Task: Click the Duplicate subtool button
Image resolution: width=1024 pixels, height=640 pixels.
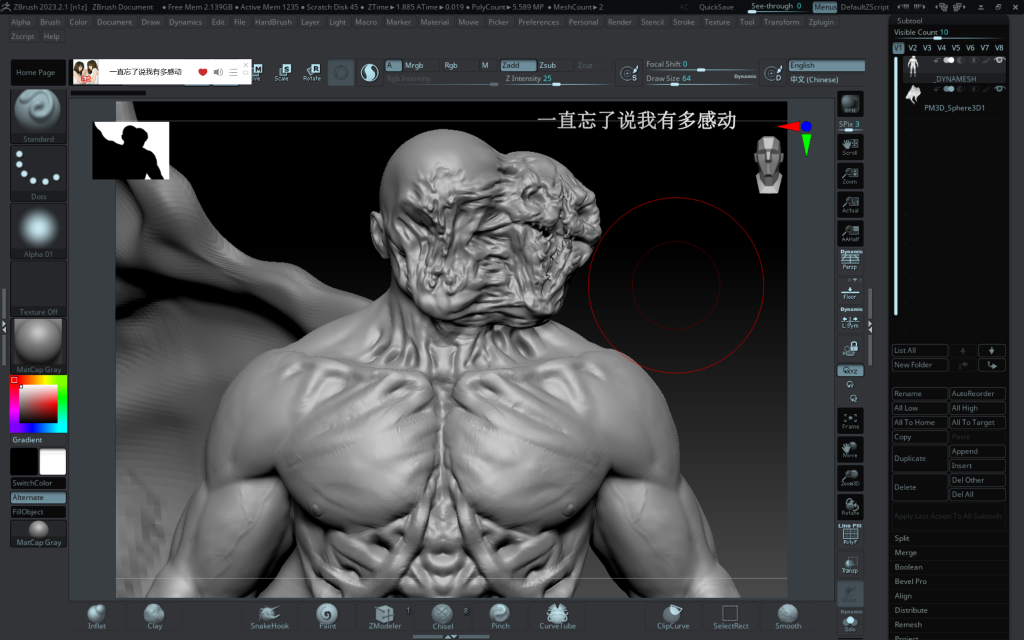Action: pyautogui.click(x=919, y=458)
